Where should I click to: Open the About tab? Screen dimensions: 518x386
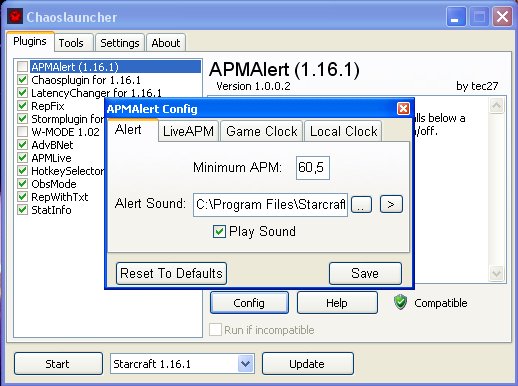pos(166,43)
